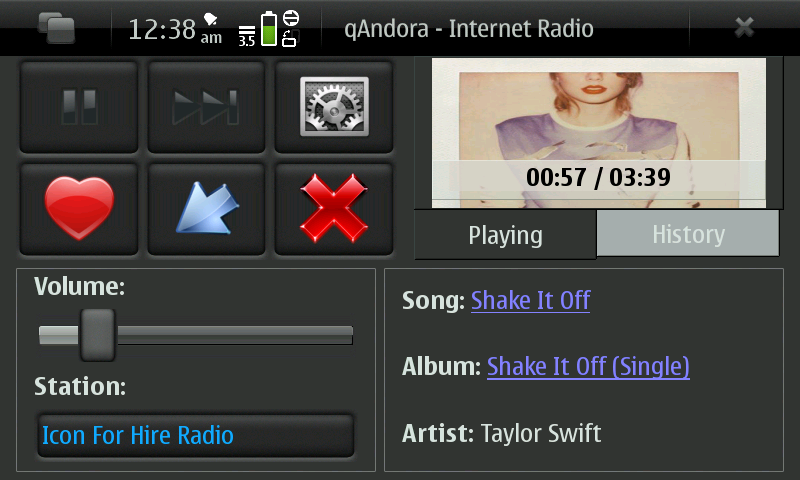Click the volume slider track right side
800x480 pixels.
coord(235,335)
